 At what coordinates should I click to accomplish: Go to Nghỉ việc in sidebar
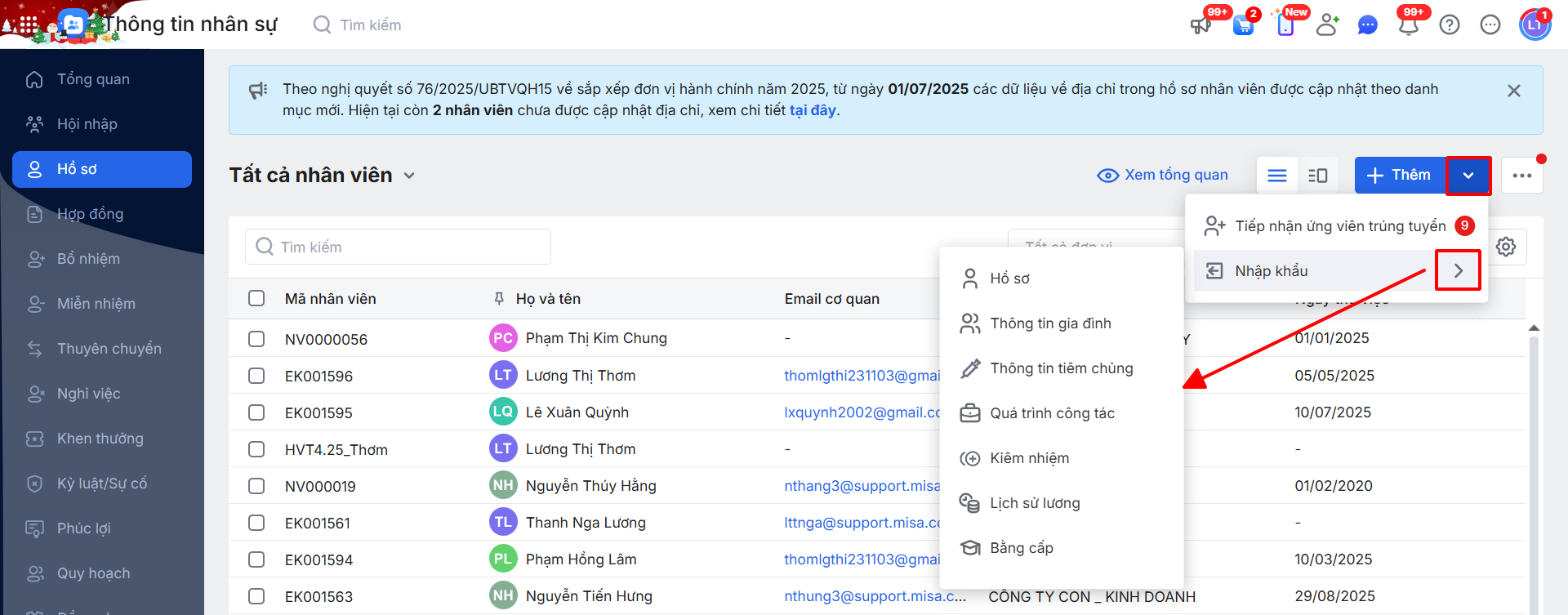(102, 394)
